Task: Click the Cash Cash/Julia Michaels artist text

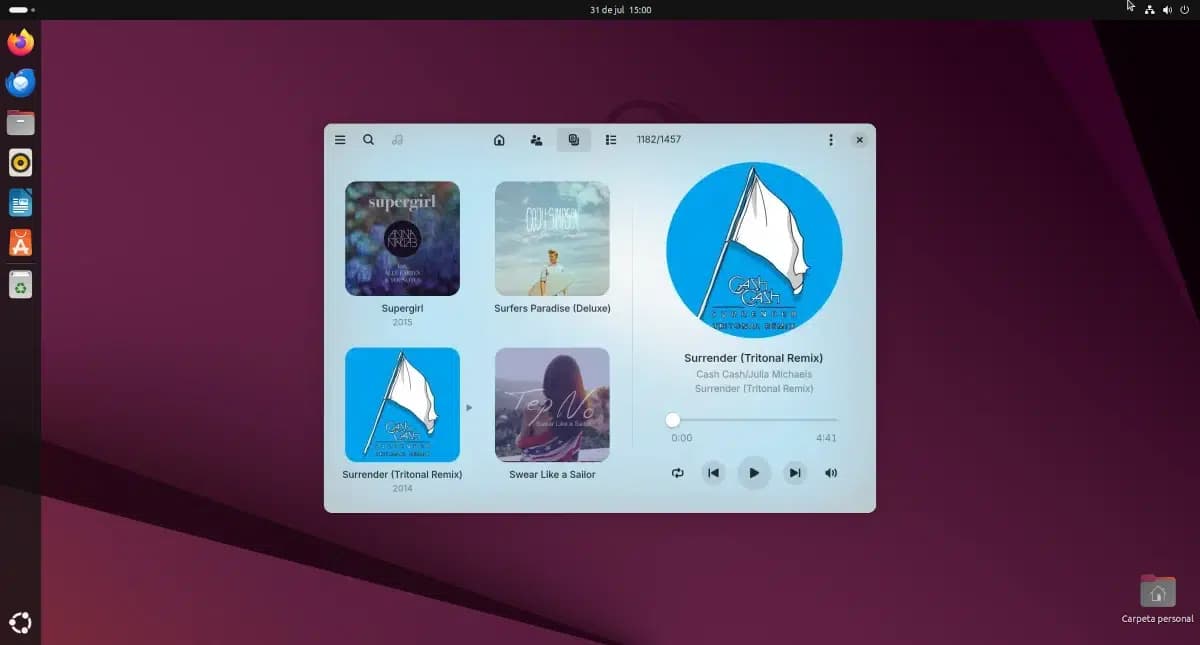Action: [754, 374]
